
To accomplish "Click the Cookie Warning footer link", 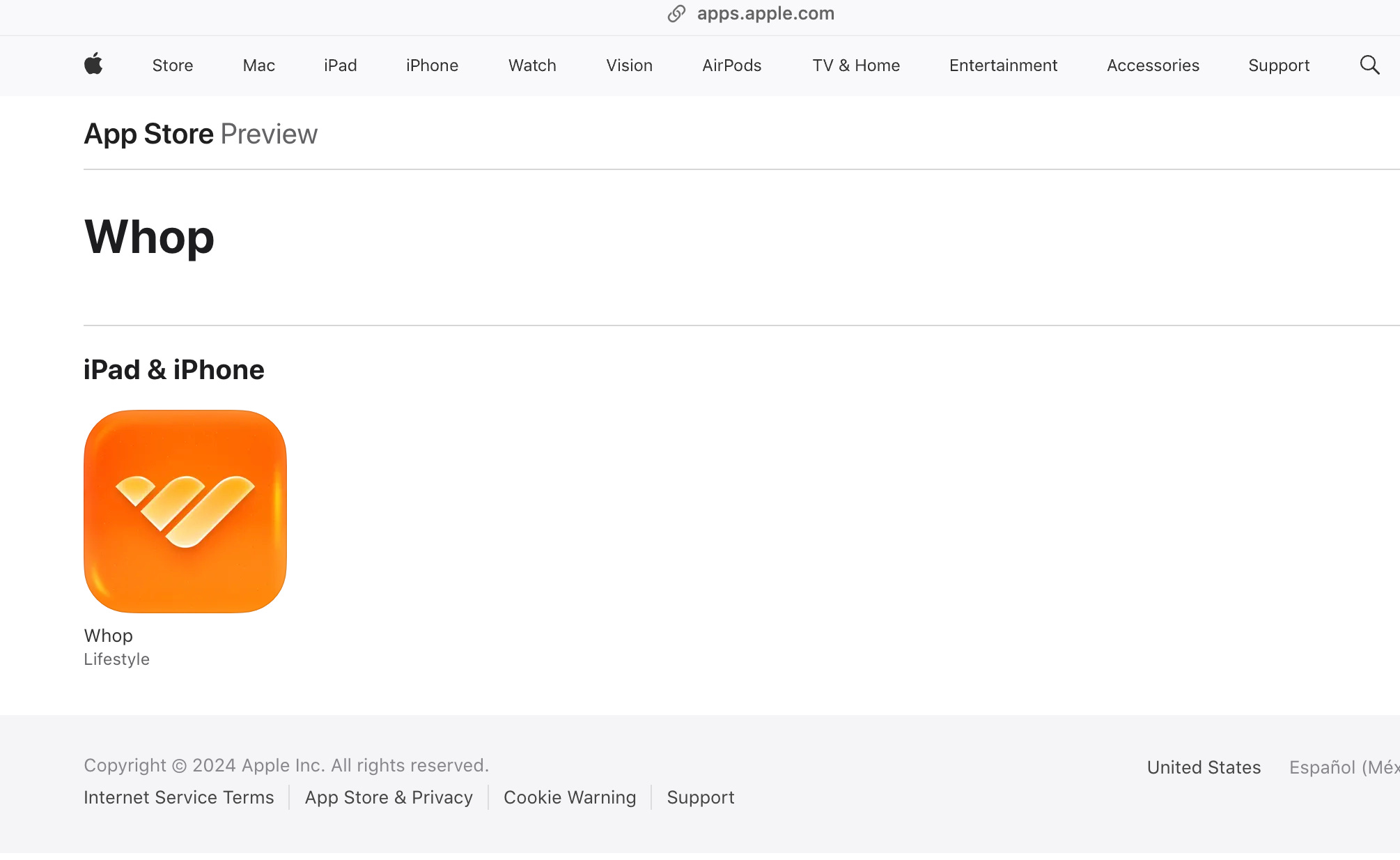I will click(570, 797).
